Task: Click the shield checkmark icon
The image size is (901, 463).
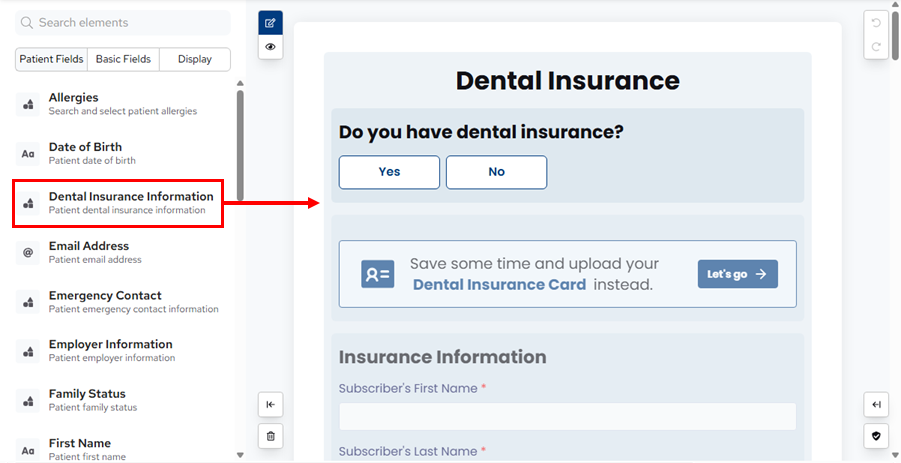Action: tap(876, 436)
